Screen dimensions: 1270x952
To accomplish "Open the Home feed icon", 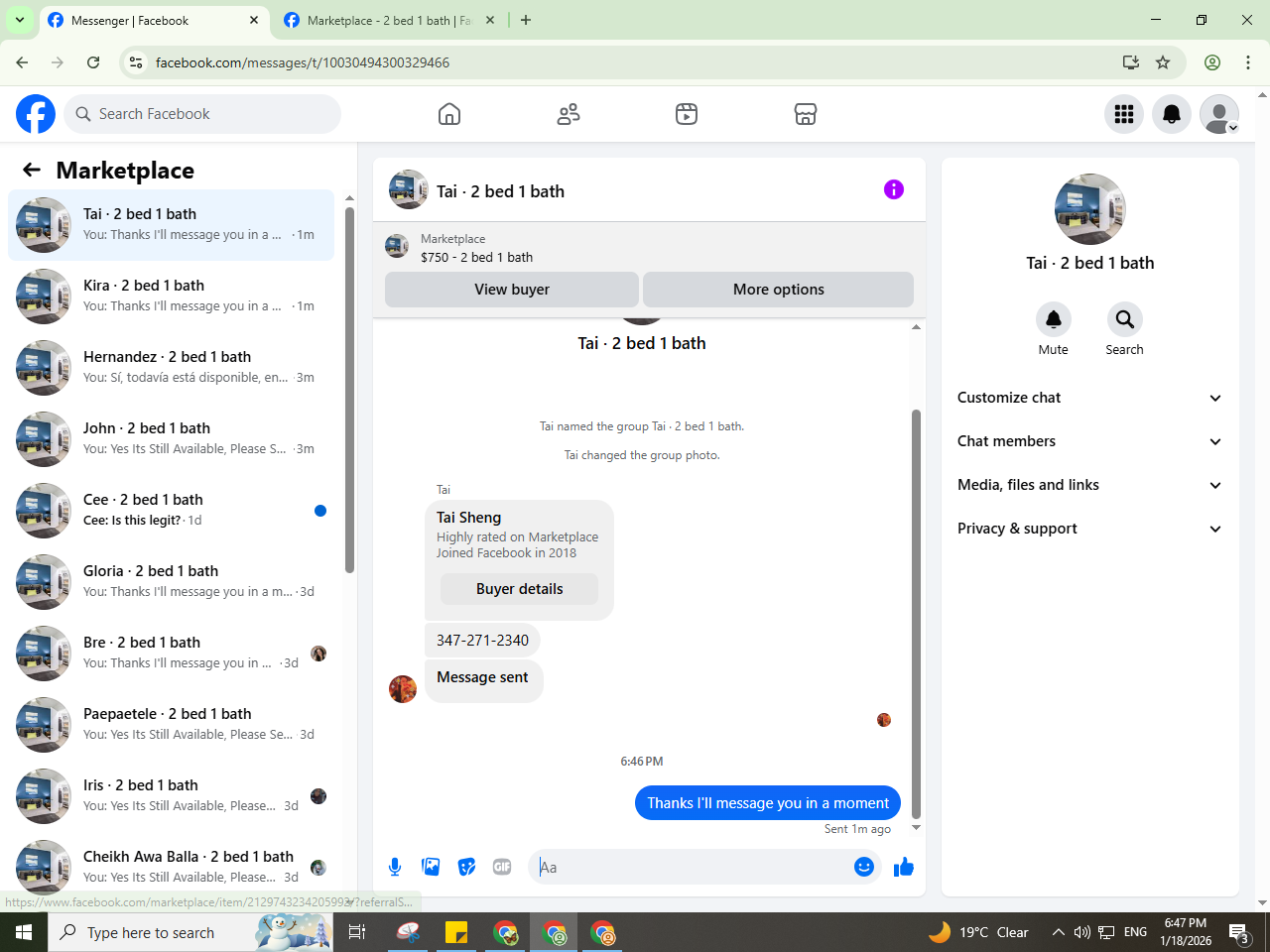I will point(449,114).
